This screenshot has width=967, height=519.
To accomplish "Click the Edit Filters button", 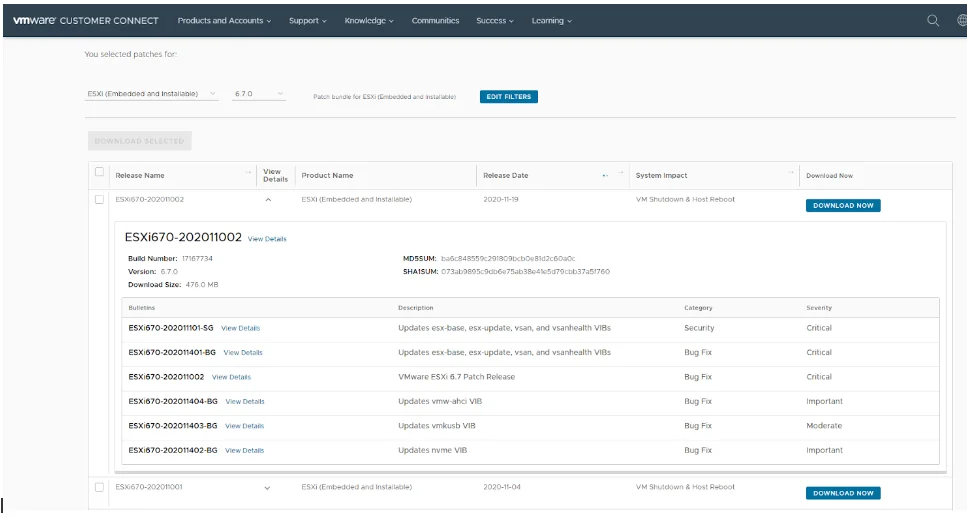I will tap(509, 97).
